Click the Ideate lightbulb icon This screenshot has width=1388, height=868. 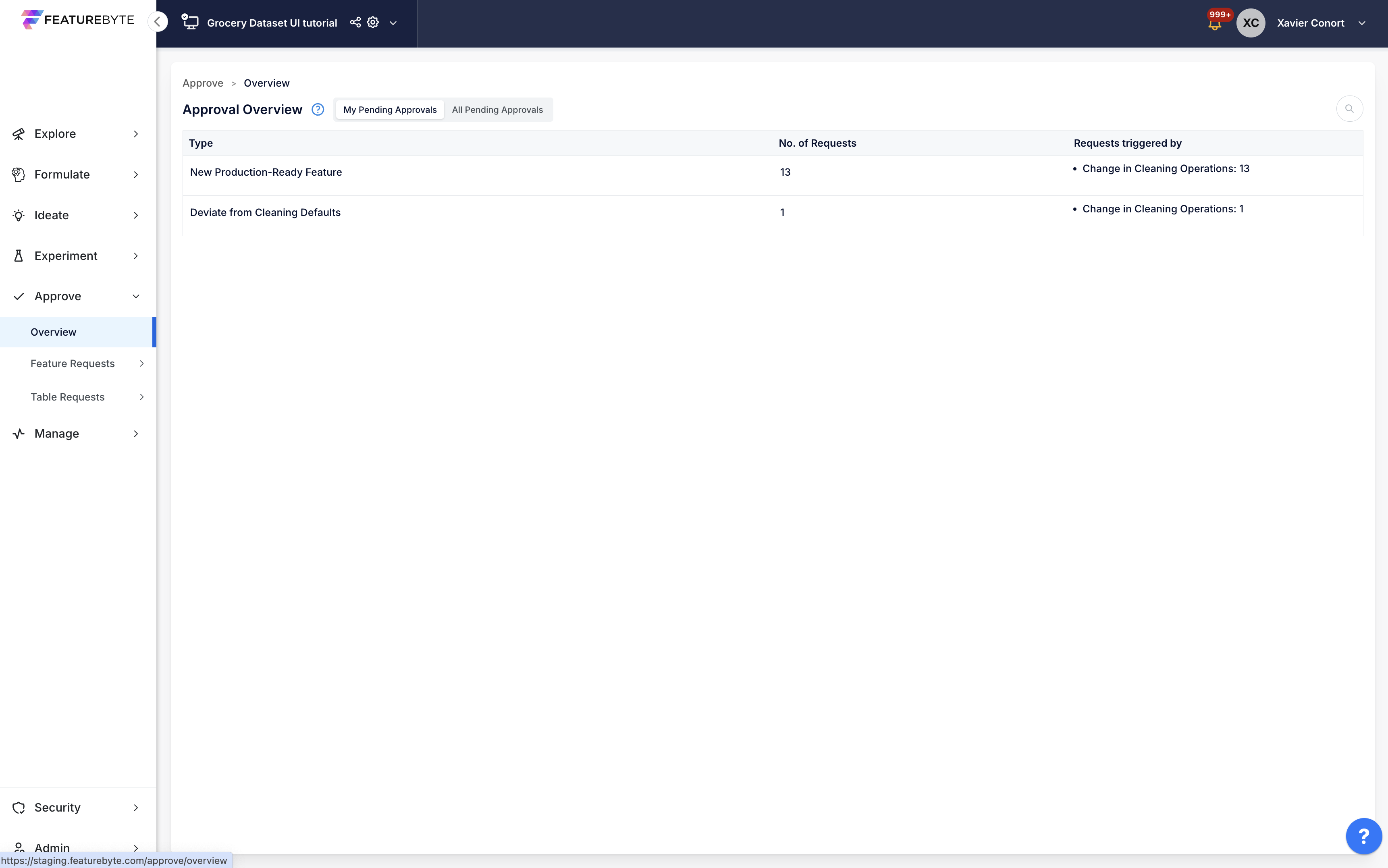tap(19, 215)
